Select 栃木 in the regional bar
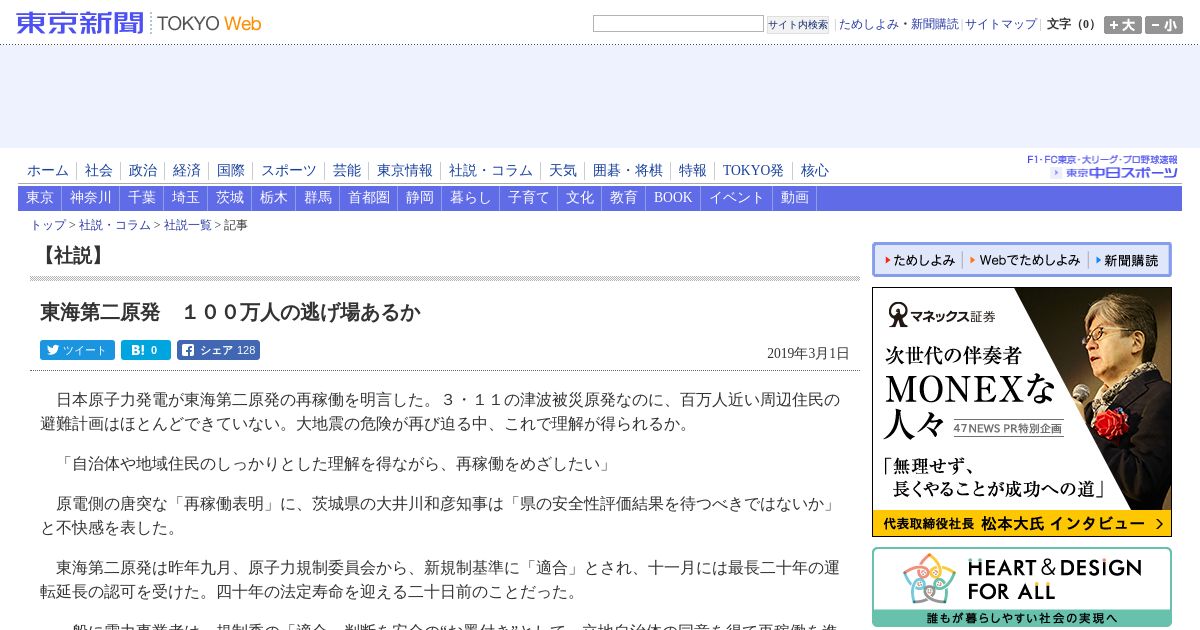The height and width of the screenshot is (630, 1200). 274,198
